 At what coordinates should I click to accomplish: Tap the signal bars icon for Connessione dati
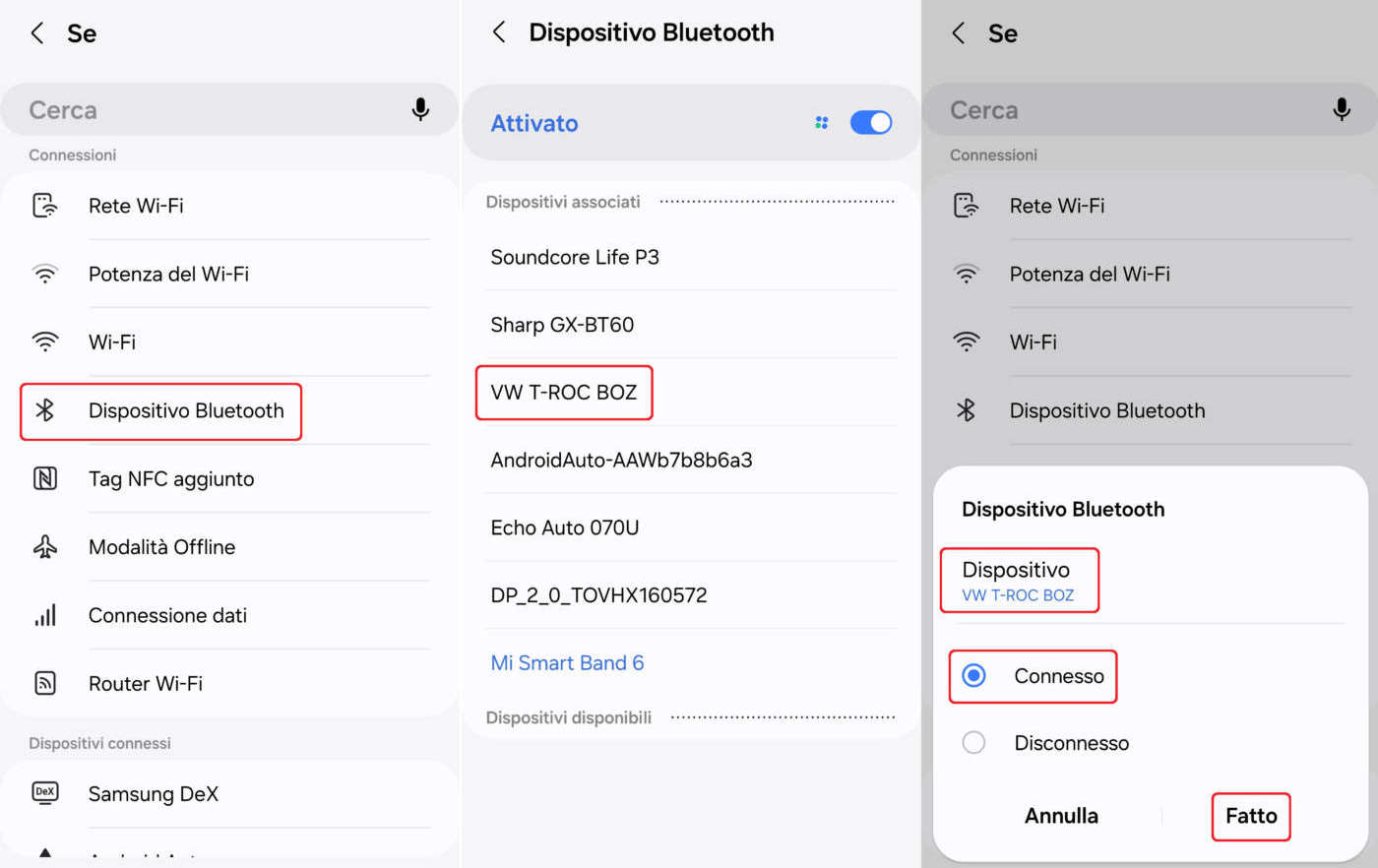pos(45,615)
